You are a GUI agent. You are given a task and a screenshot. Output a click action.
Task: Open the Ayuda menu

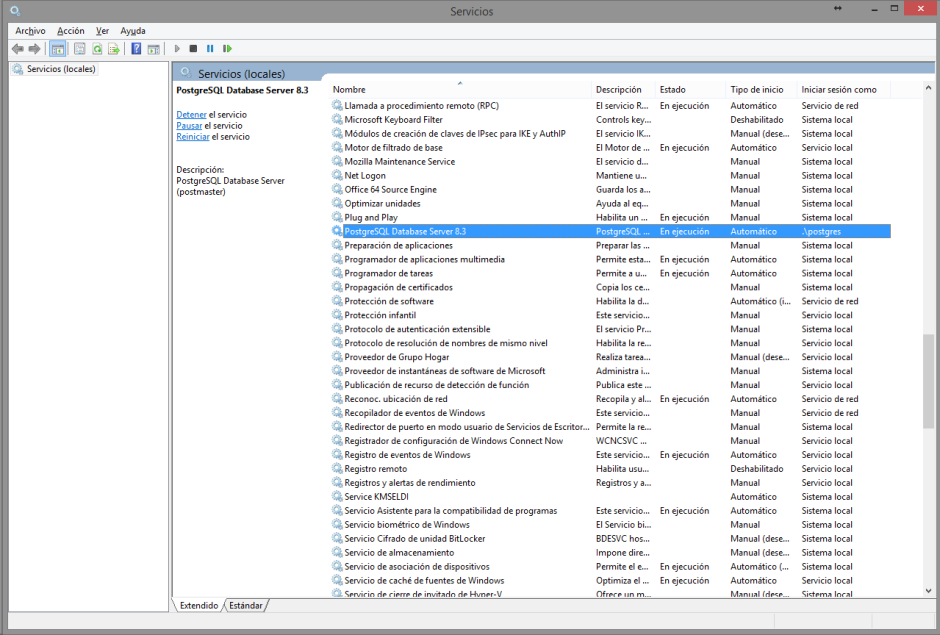[133, 31]
